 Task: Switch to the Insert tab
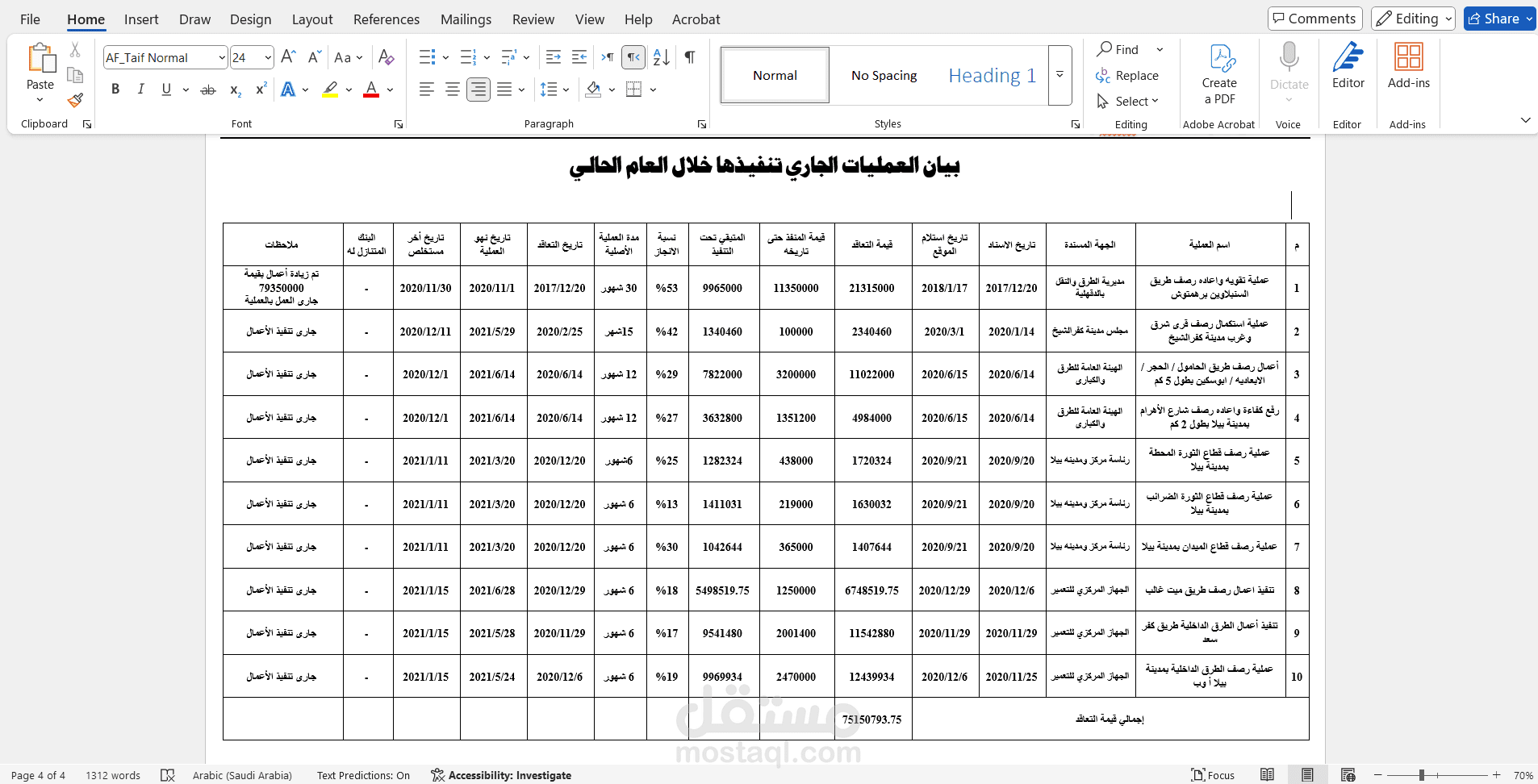coord(141,19)
